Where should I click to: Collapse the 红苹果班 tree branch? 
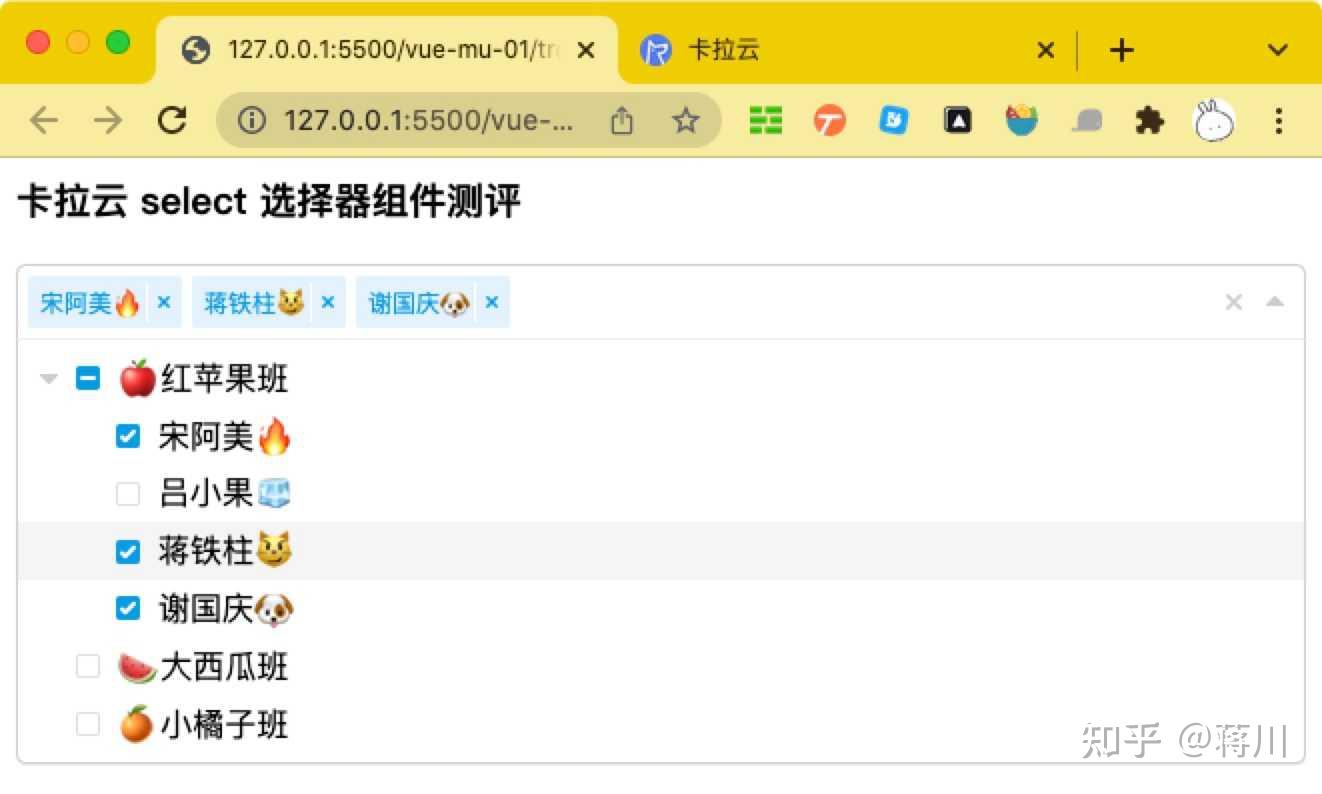click(x=48, y=378)
